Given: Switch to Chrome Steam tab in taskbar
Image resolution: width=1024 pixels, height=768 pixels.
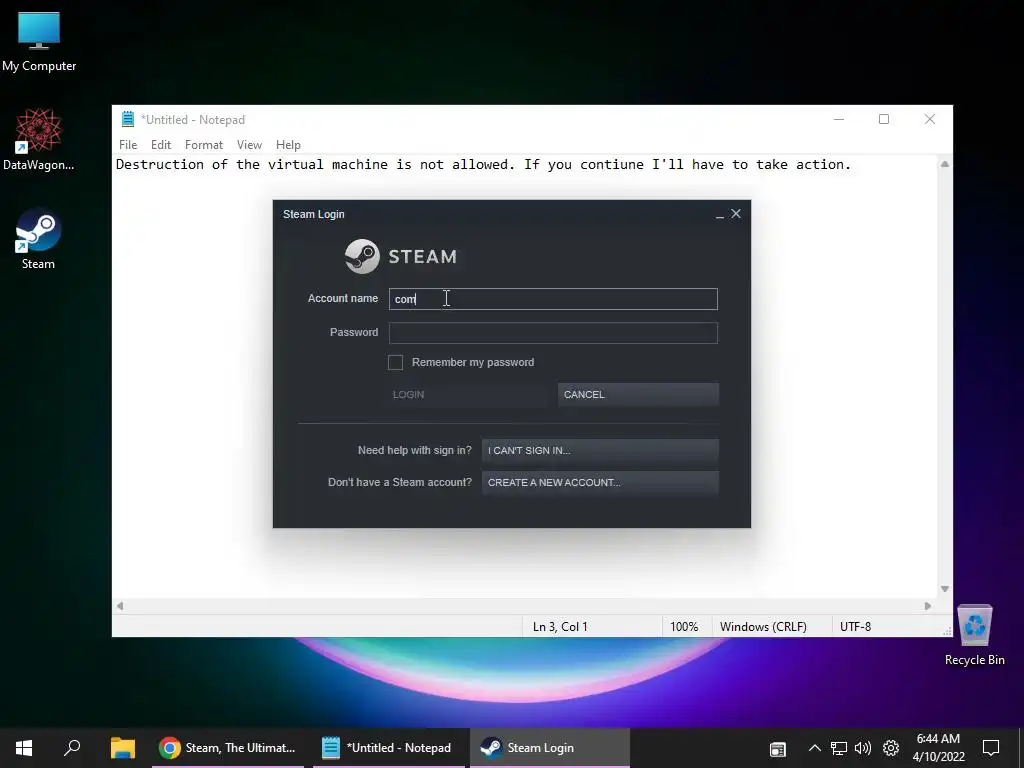Looking at the screenshot, I should pos(227,748).
